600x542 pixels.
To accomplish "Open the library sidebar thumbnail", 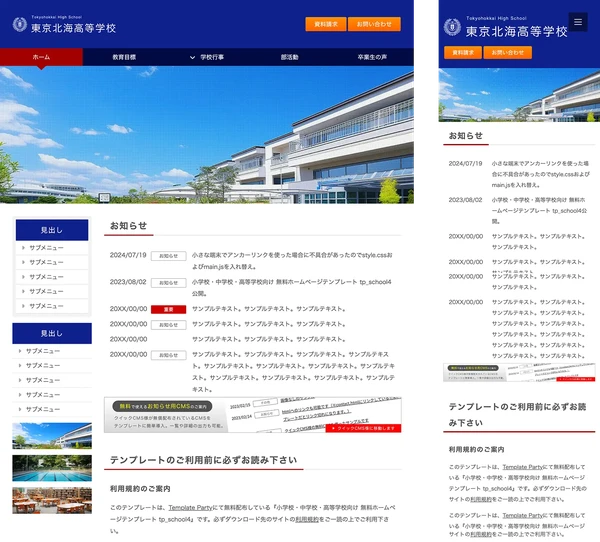I will pos(52,500).
